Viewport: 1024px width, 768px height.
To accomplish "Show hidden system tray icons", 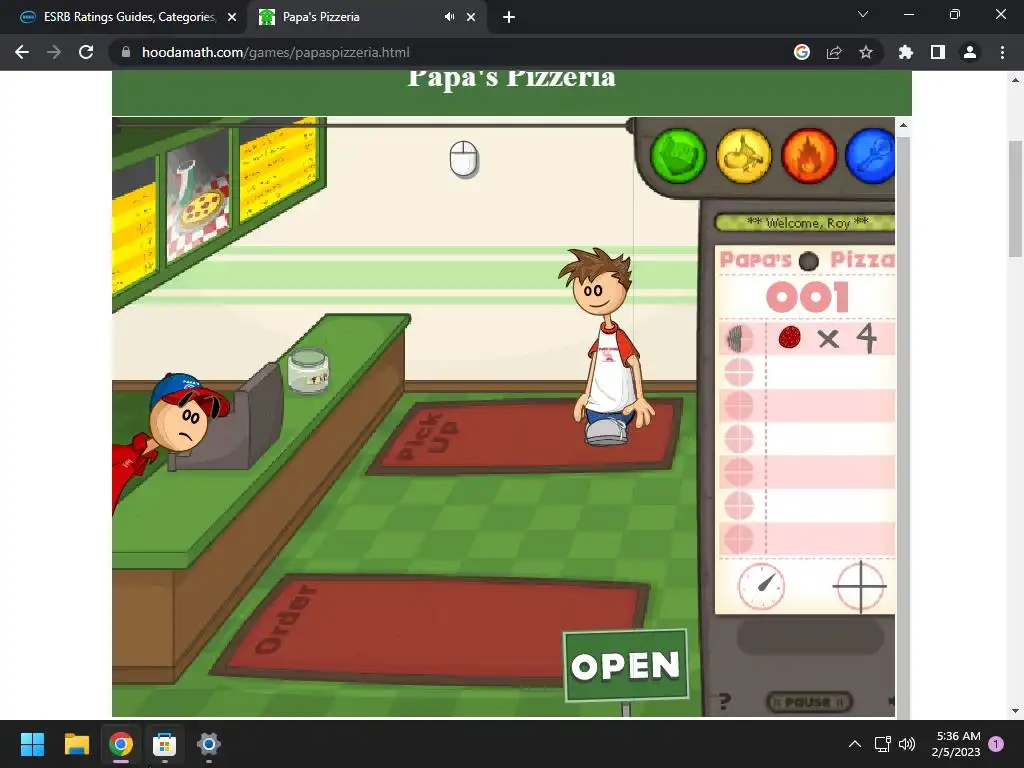I will pyautogui.click(x=854, y=744).
